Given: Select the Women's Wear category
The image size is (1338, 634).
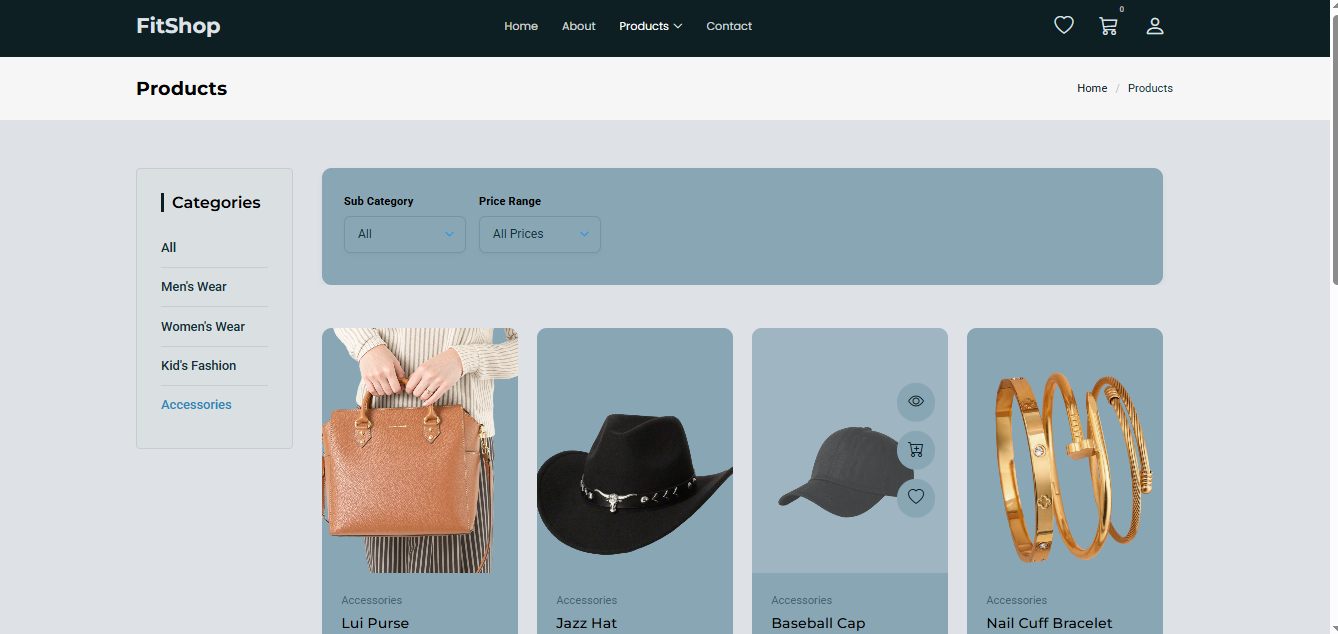Looking at the screenshot, I should (x=203, y=327).
